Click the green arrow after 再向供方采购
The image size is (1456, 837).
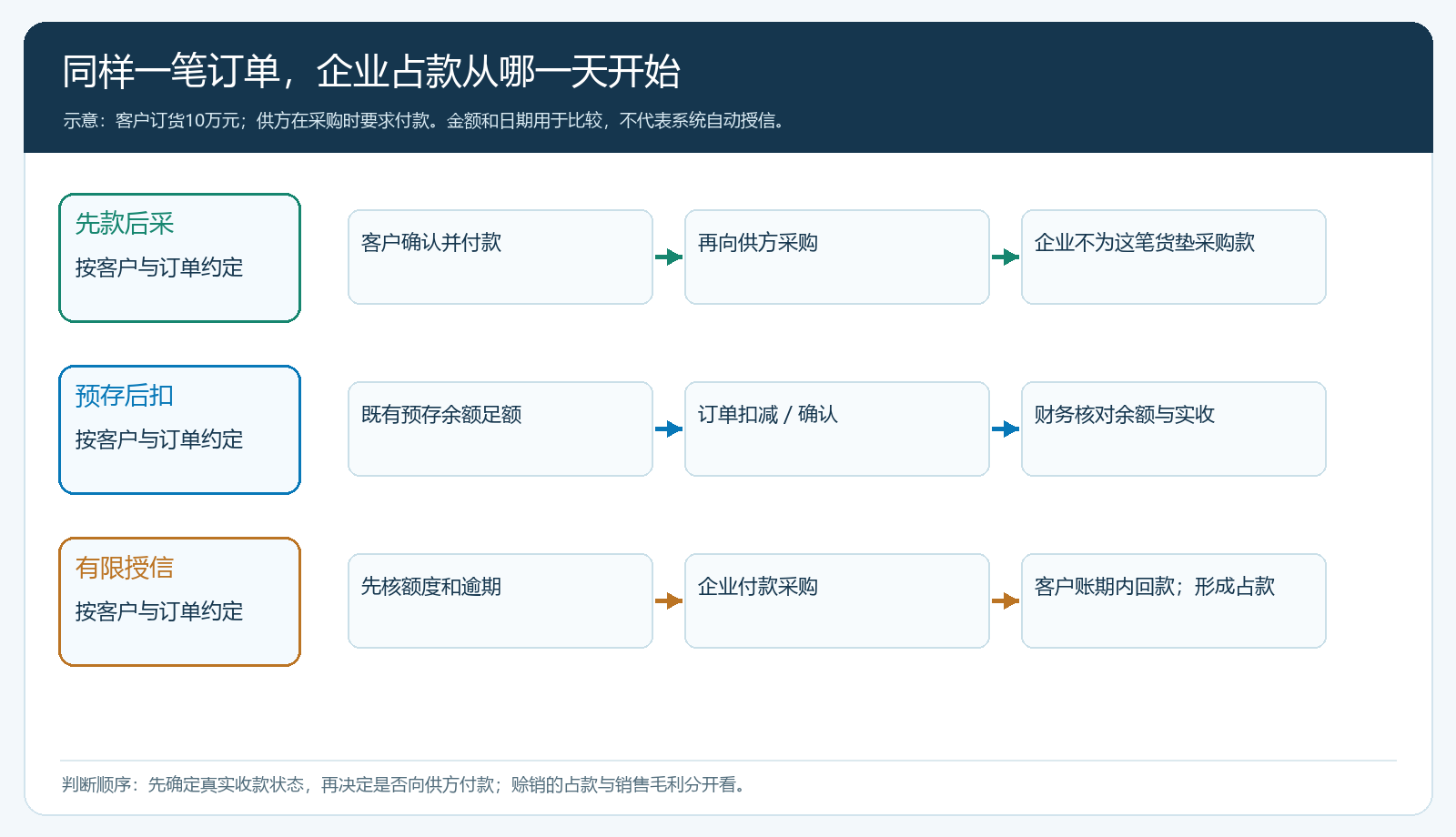(x=1006, y=257)
